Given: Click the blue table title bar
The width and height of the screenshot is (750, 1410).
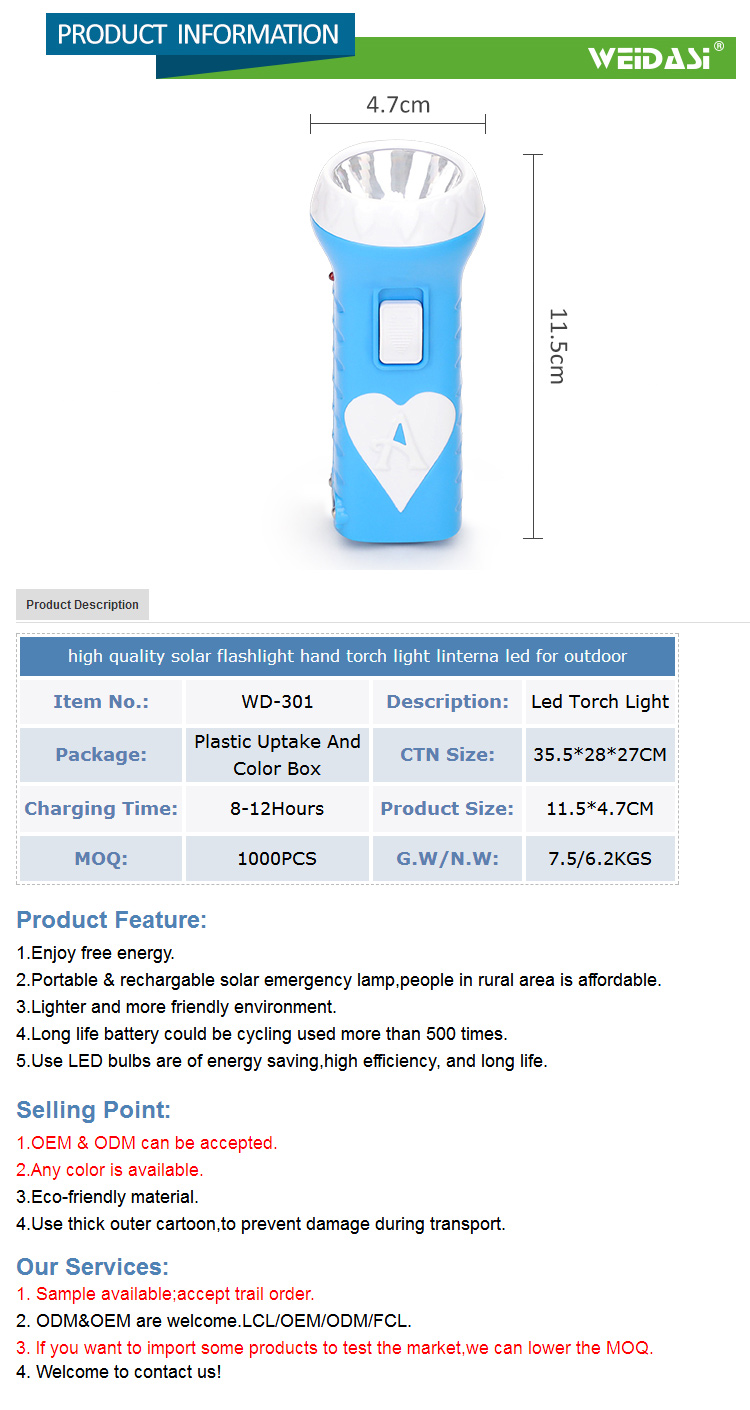Looking at the screenshot, I should pos(347,656).
